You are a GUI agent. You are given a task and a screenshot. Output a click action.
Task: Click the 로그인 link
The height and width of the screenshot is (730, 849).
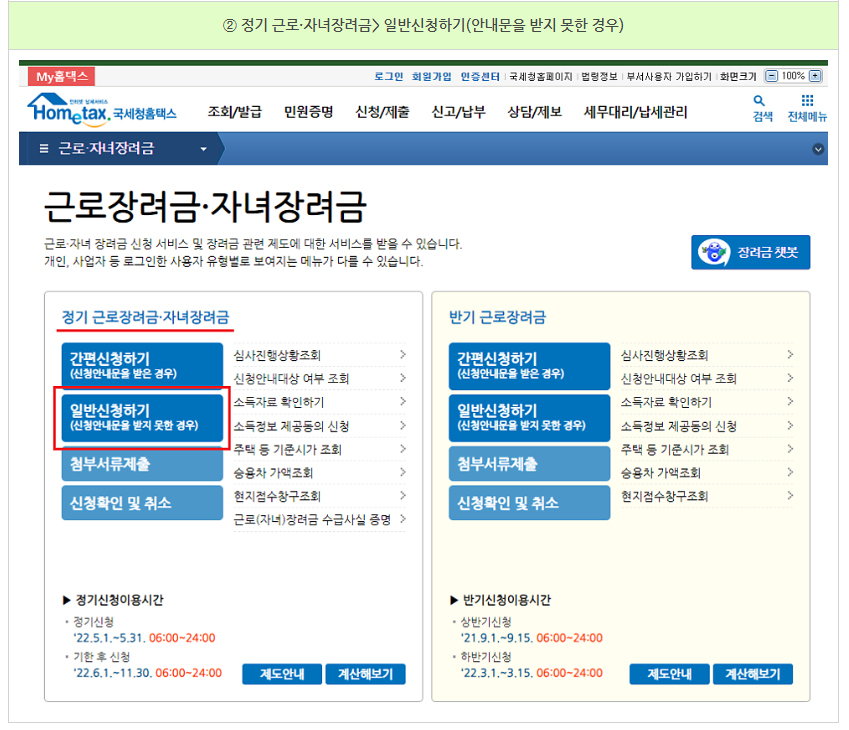(x=389, y=76)
